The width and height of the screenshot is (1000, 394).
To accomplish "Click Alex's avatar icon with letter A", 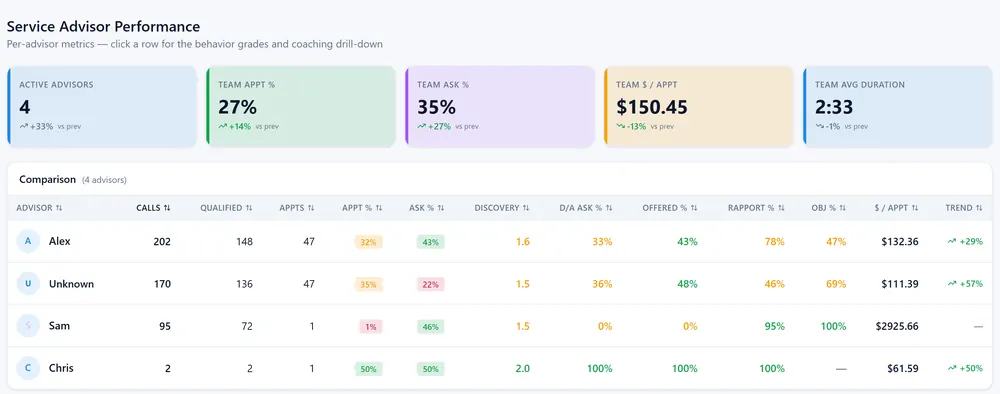I will point(27,242).
